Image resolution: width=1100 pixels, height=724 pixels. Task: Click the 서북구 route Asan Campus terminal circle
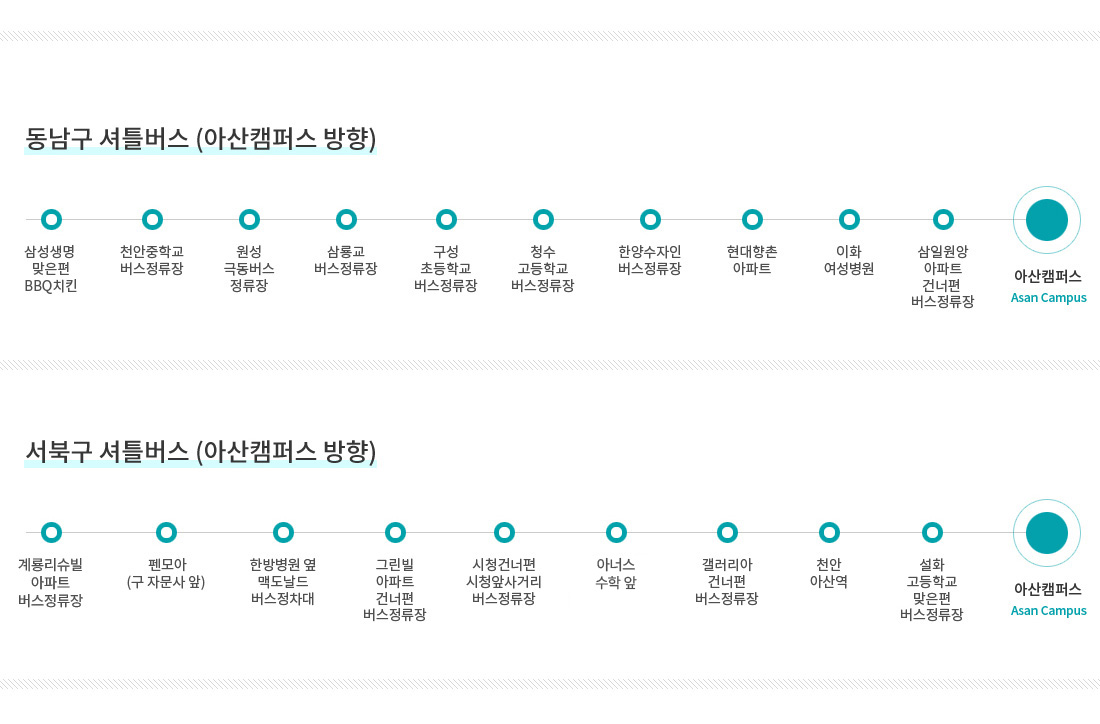click(x=1047, y=532)
